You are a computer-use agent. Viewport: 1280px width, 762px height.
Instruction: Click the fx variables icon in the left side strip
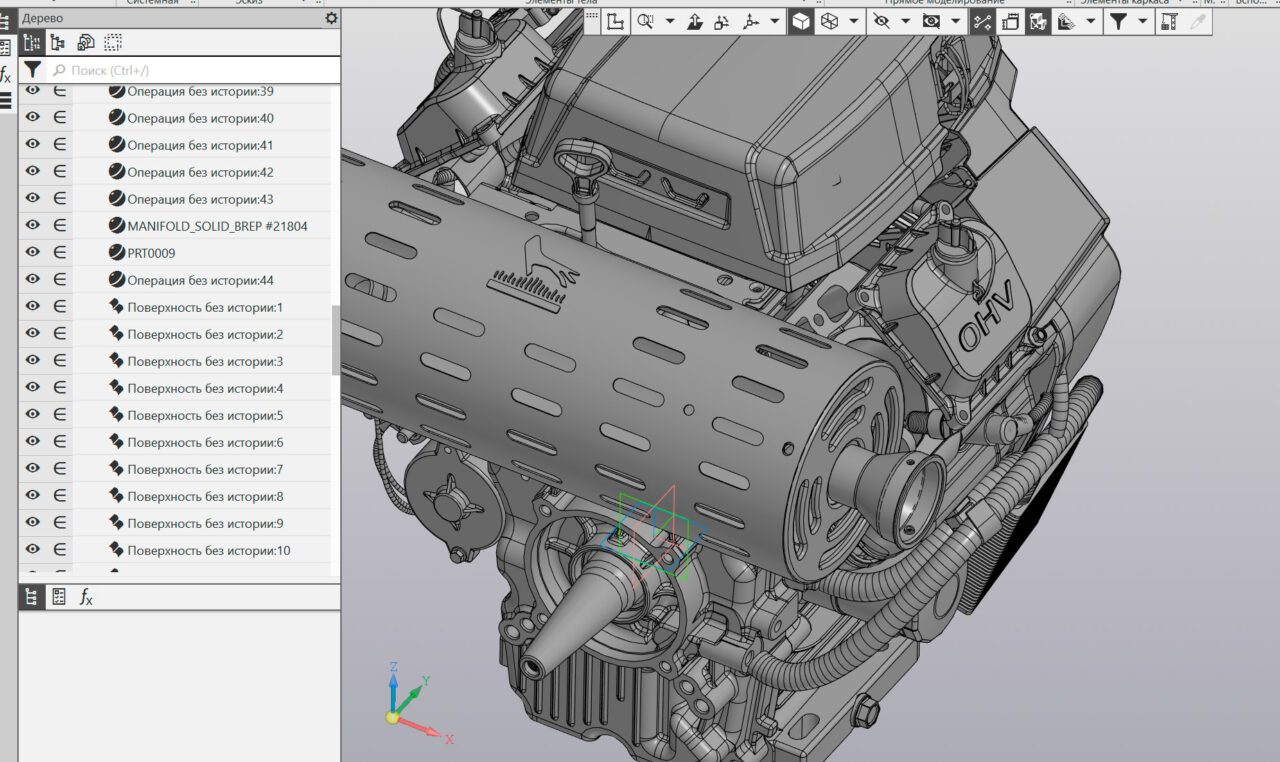pyautogui.click(x=5, y=74)
